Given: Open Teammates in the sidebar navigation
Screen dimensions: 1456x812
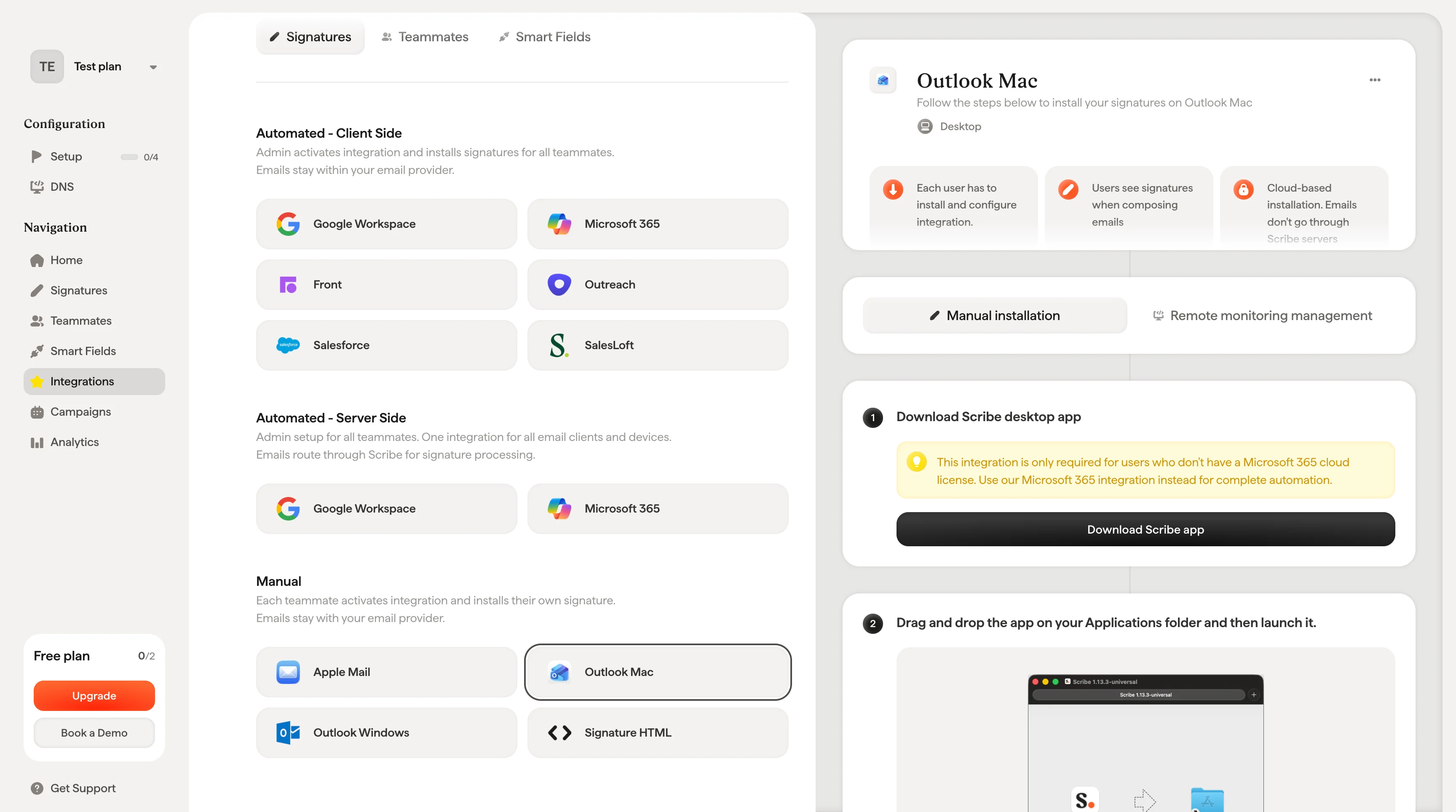Looking at the screenshot, I should click(x=94, y=321).
